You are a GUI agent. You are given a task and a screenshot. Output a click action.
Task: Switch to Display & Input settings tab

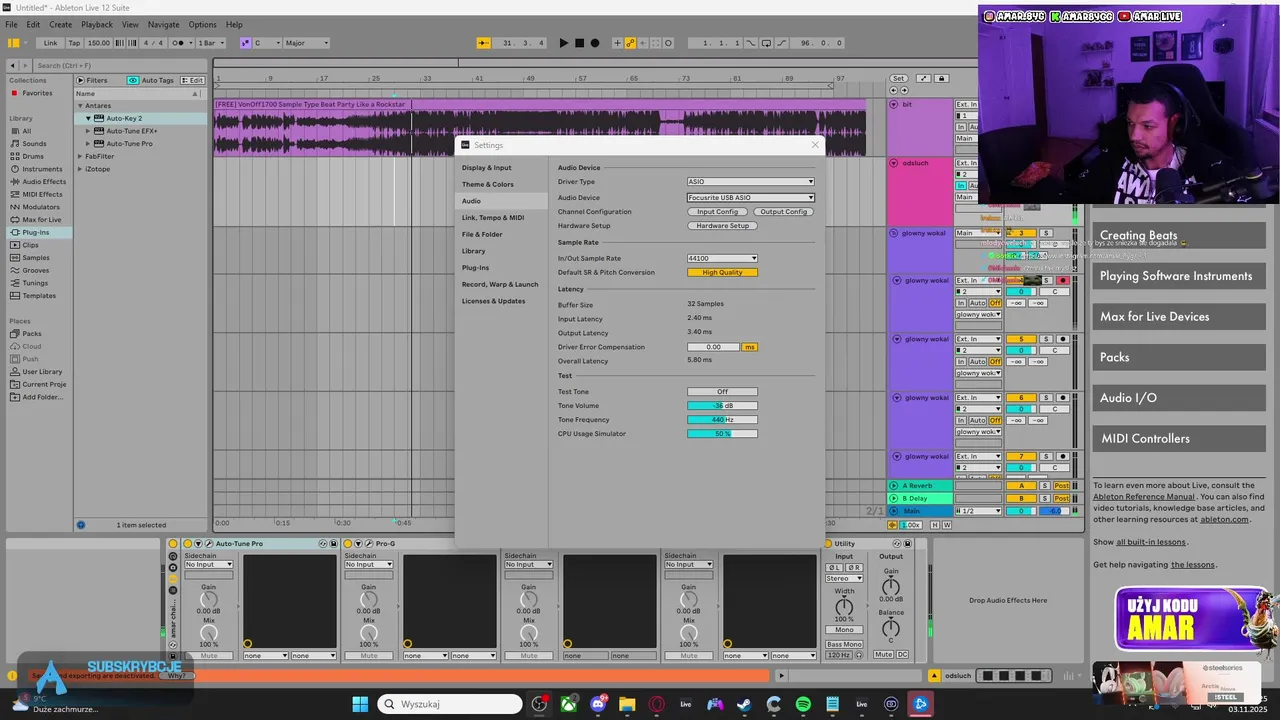[x=487, y=168]
